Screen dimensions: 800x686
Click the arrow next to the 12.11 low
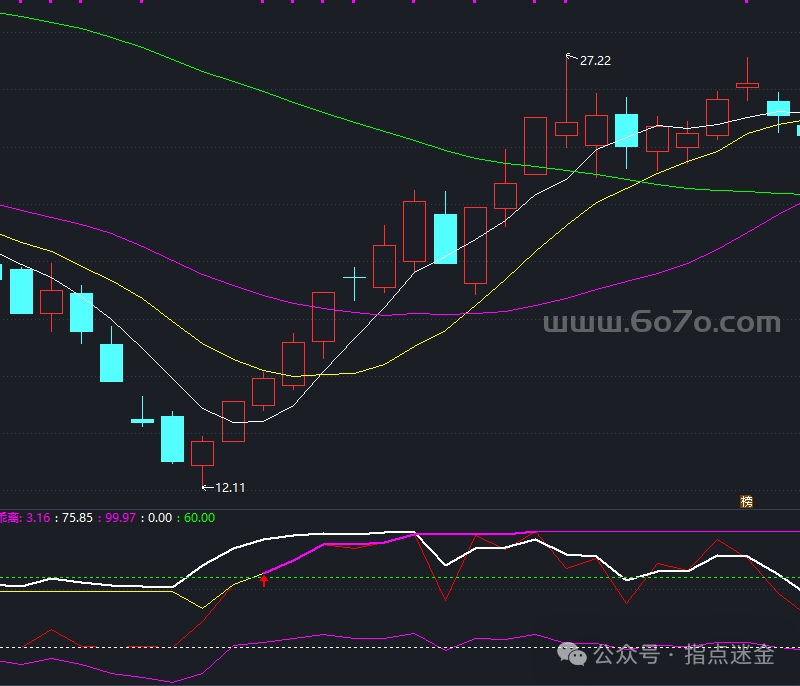click(x=207, y=488)
